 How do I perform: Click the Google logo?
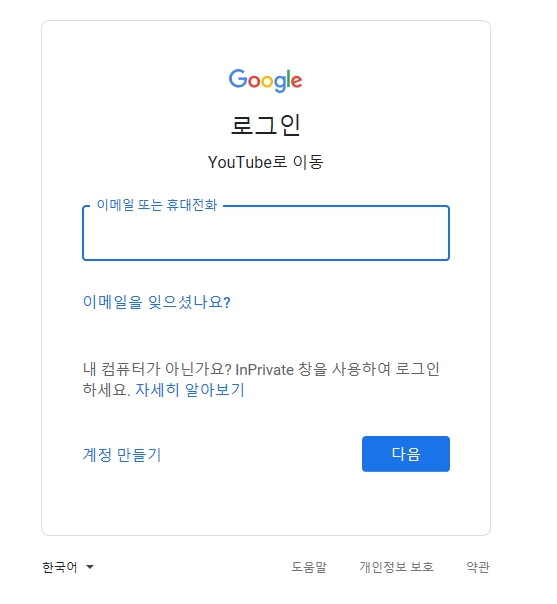265,81
